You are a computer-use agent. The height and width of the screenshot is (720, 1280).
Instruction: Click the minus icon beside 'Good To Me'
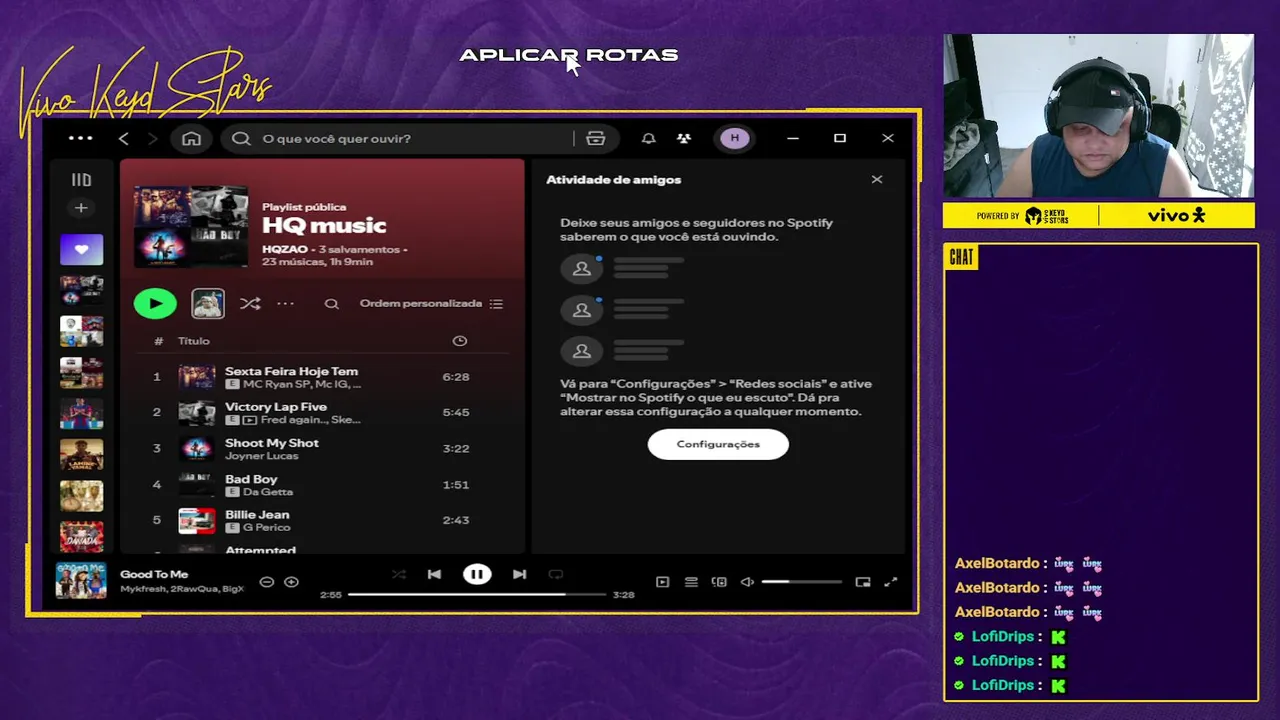266,582
